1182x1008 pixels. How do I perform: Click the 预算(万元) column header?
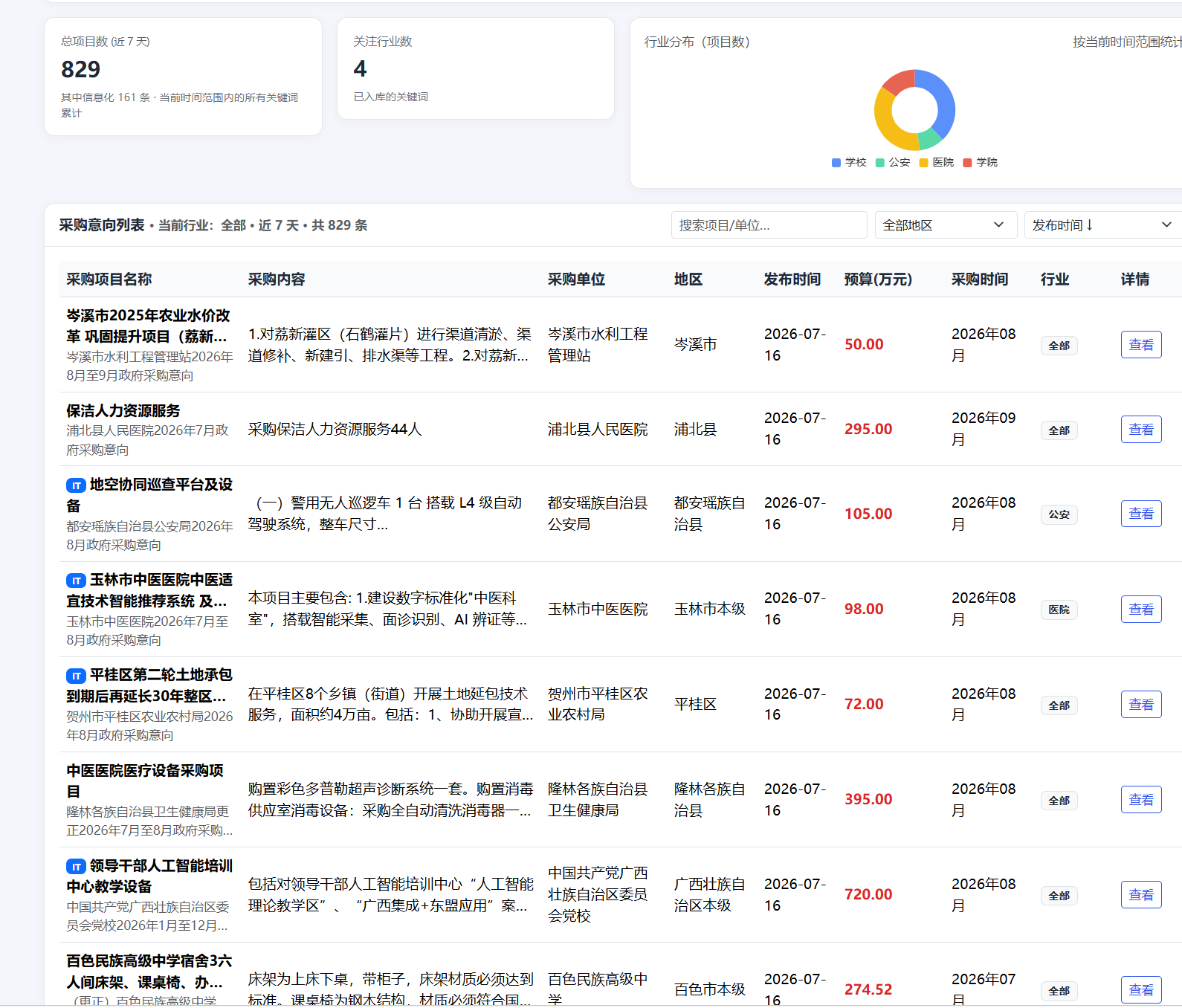[878, 280]
